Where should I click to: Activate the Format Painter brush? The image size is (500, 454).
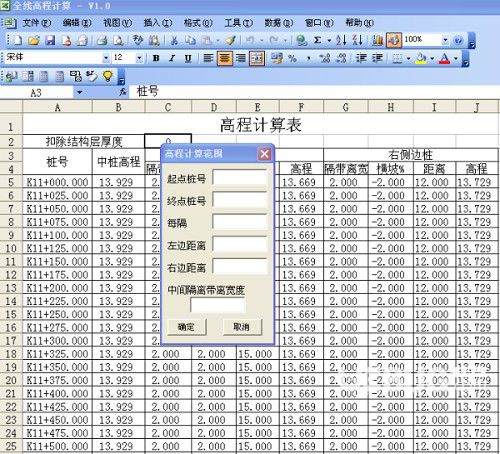pyautogui.click(x=230, y=41)
